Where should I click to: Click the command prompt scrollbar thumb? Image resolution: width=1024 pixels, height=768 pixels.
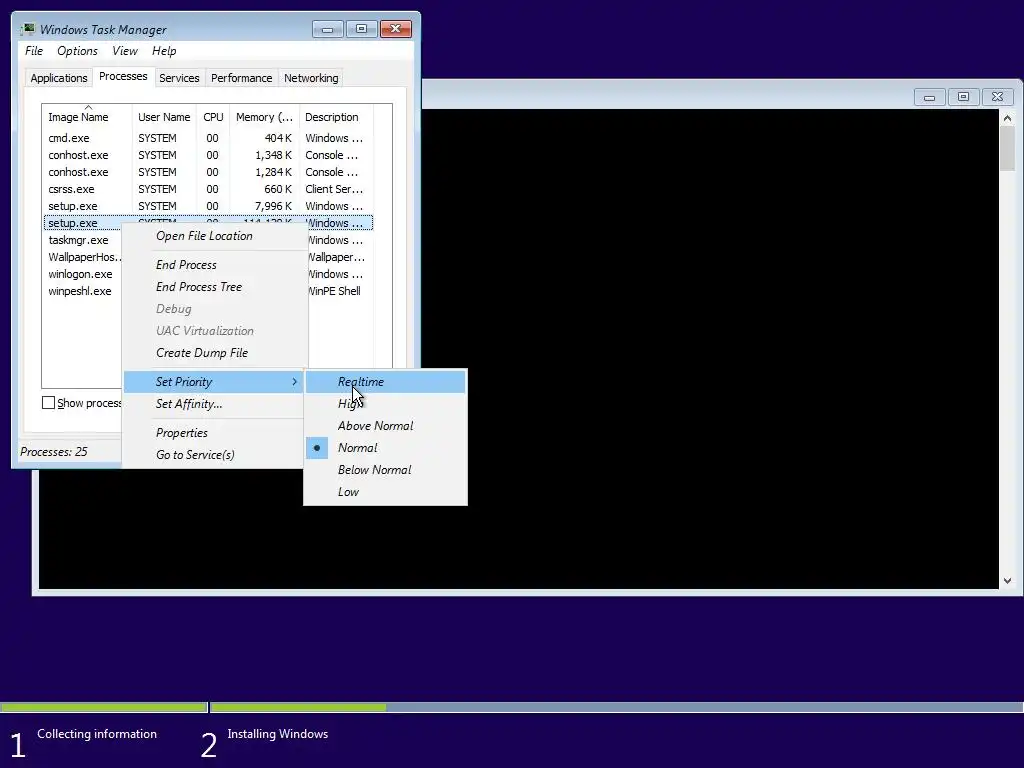(x=1007, y=150)
